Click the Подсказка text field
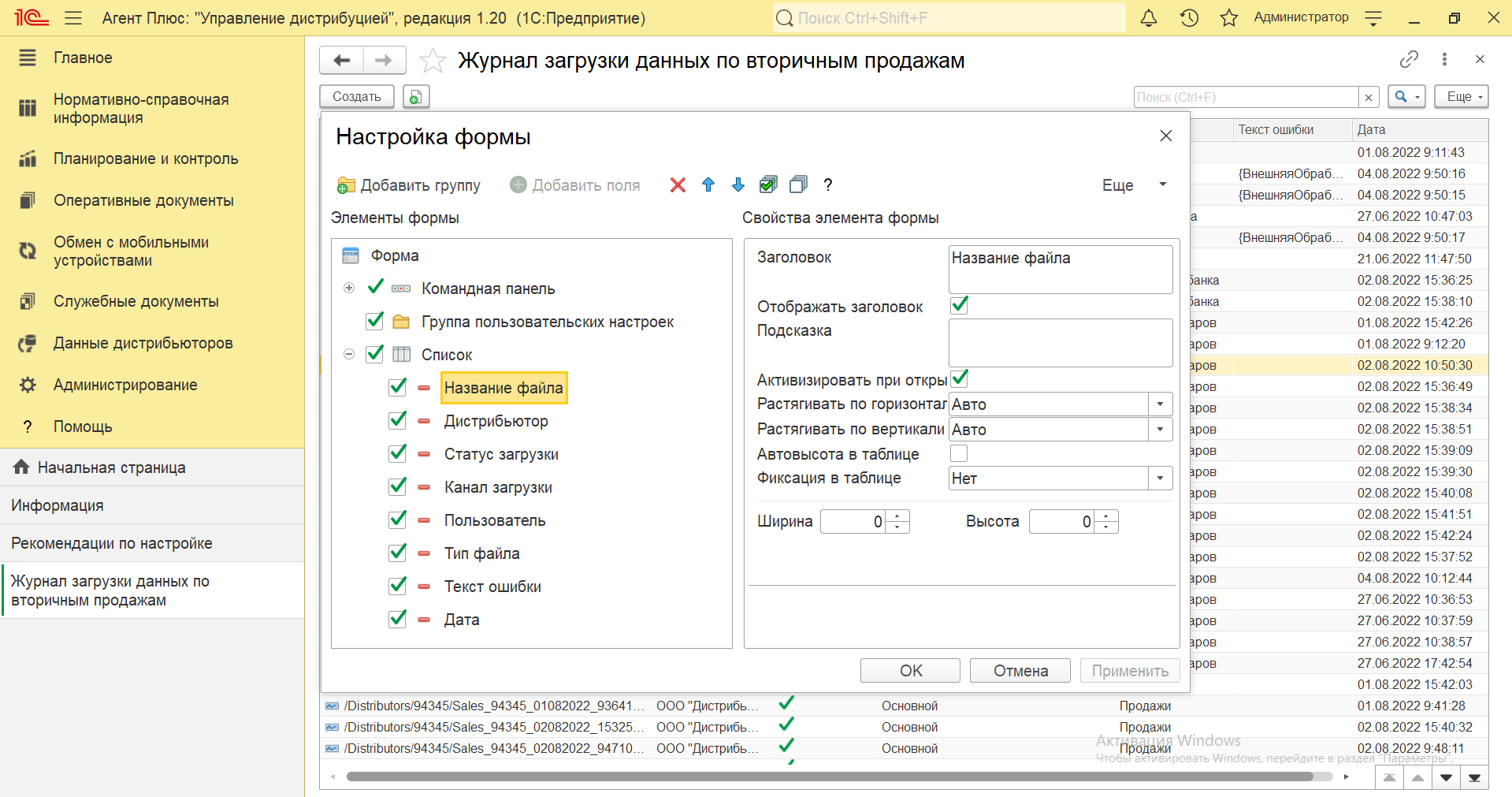Image resolution: width=1512 pixels, height=797 pixels. [1061, 342]
